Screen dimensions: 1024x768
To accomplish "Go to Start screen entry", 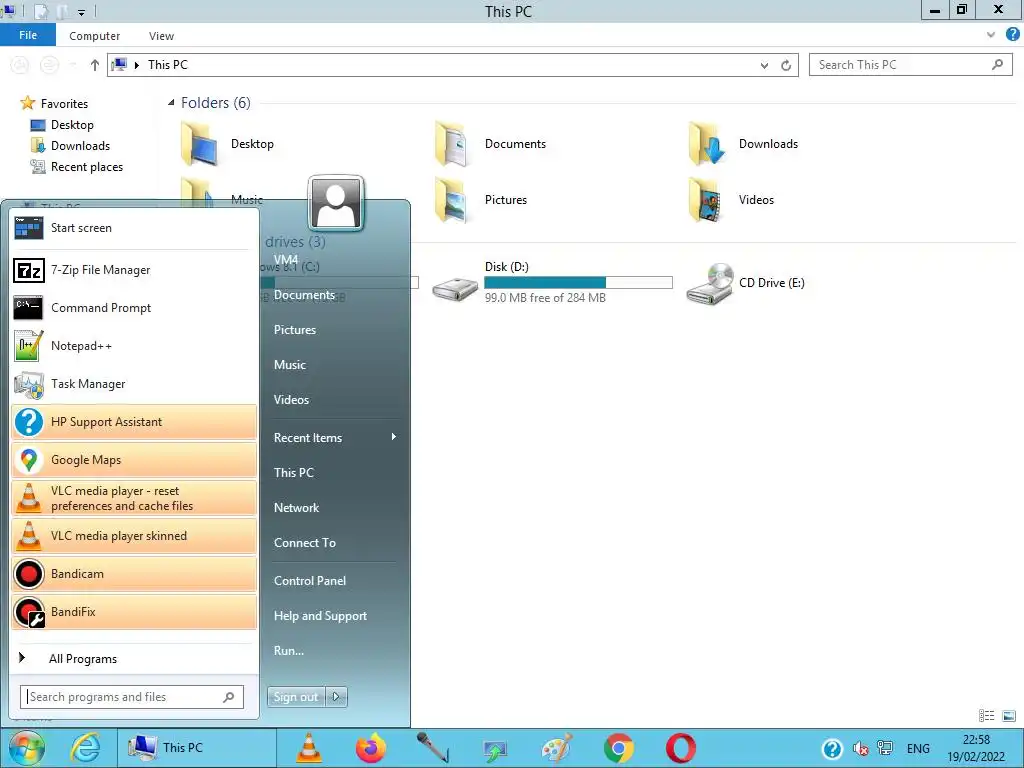I will [134, 228].
